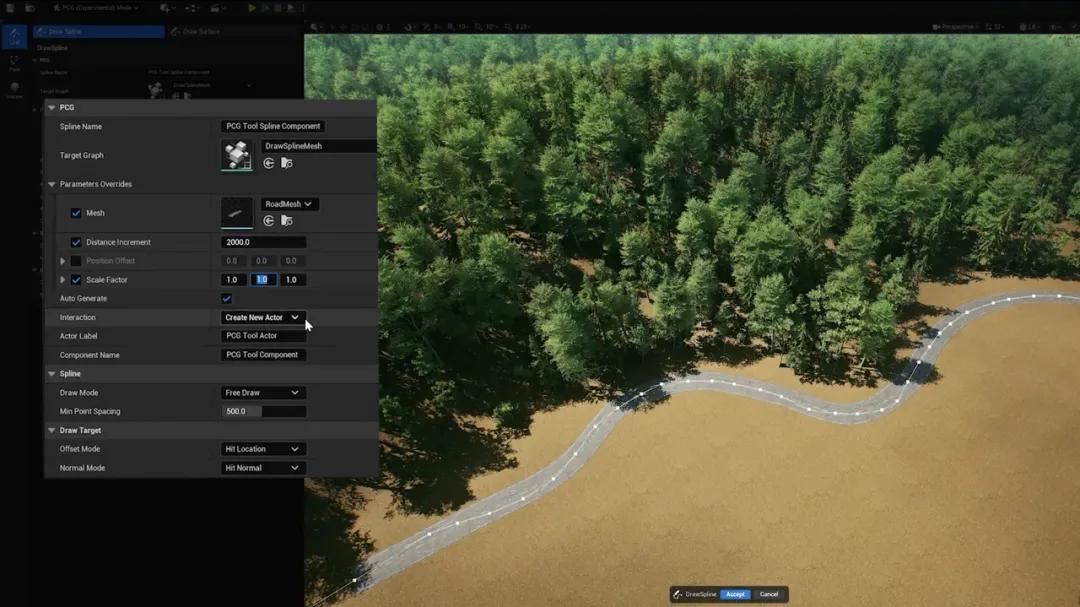Image resolution: width=1080 pixels, height=607 pixels.
Task: Click Accept to confirm the drawn spline
Action: pyautogui.click(x=735, y=594)
